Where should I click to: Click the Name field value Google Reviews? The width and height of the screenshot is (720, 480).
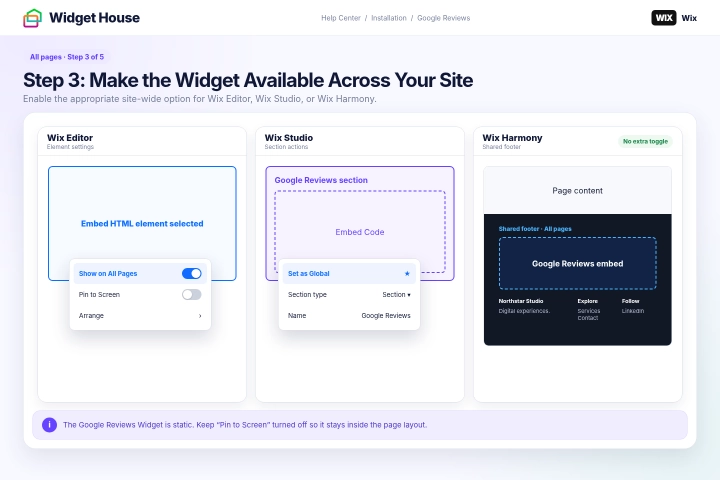[x=386, y=316]
